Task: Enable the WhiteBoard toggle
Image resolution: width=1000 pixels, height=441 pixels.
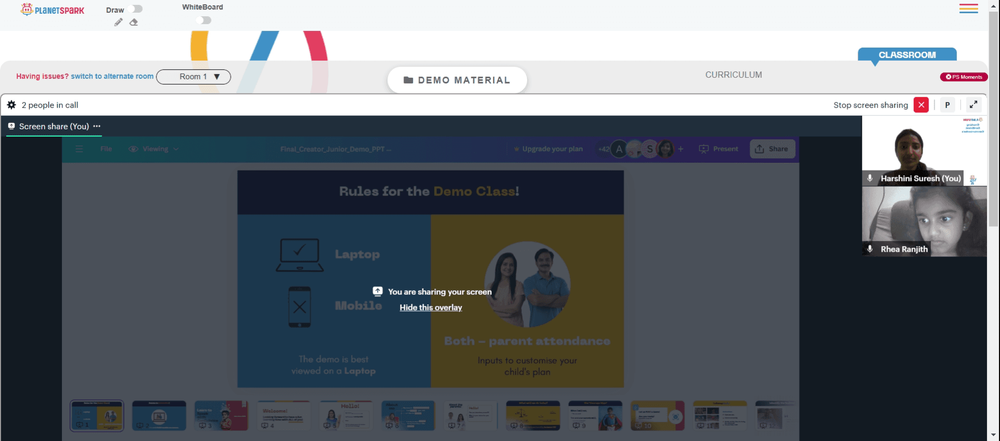Action: [203, 20]
